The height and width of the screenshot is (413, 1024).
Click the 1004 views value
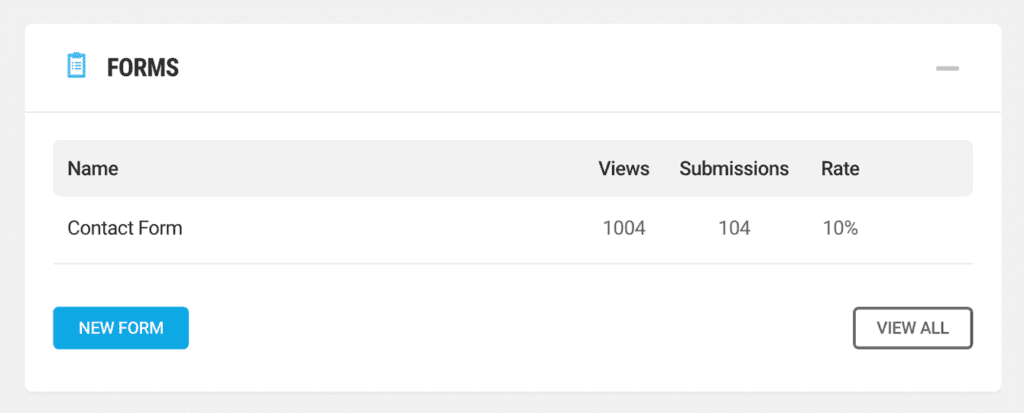pos(624,228)
